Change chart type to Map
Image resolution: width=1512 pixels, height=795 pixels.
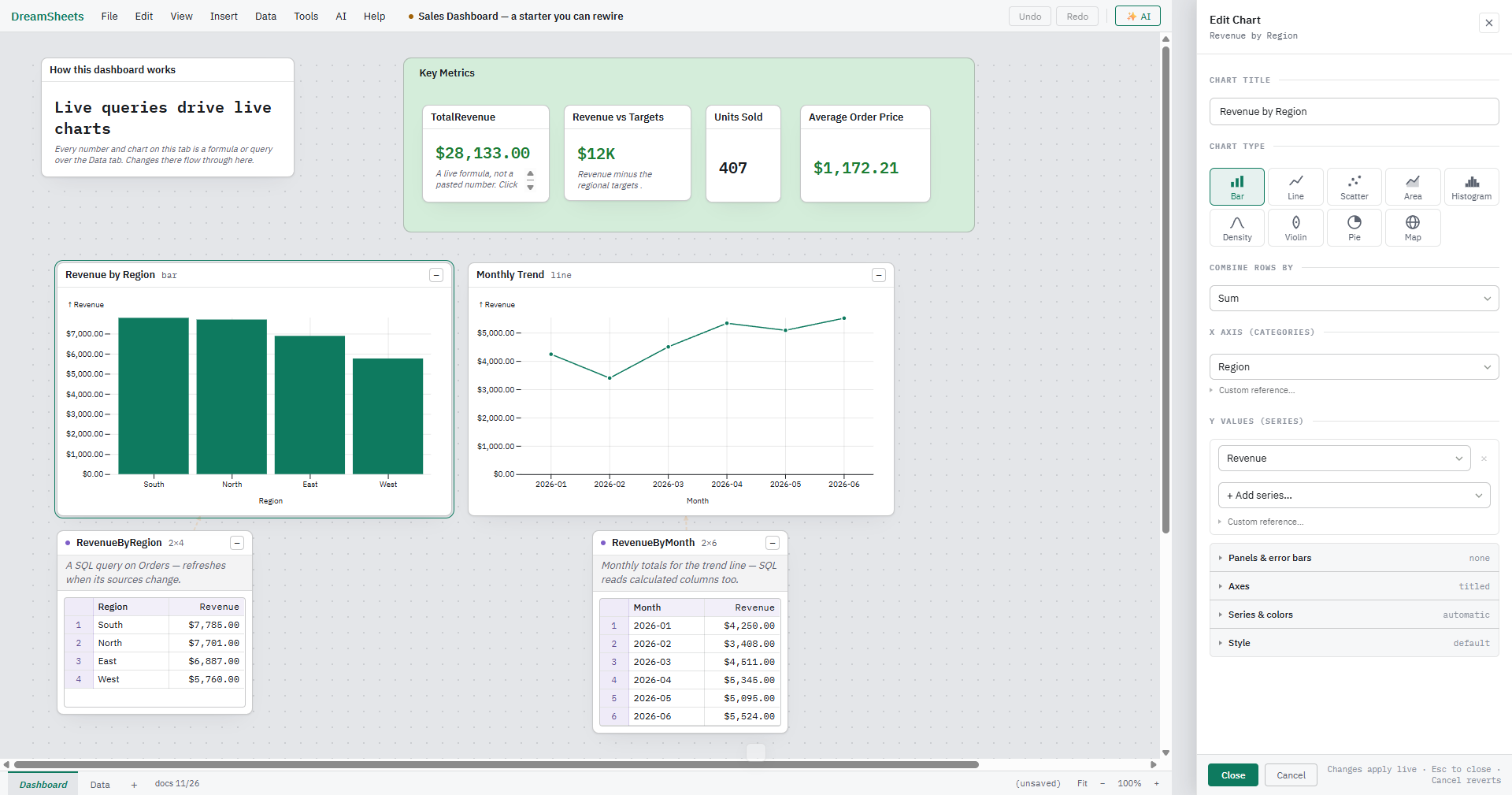click(1413, 228)
